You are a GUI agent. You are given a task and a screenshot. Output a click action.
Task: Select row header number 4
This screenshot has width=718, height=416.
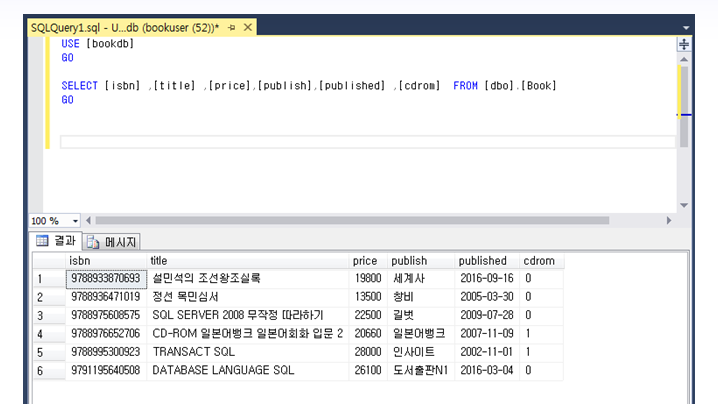(49, 334)
